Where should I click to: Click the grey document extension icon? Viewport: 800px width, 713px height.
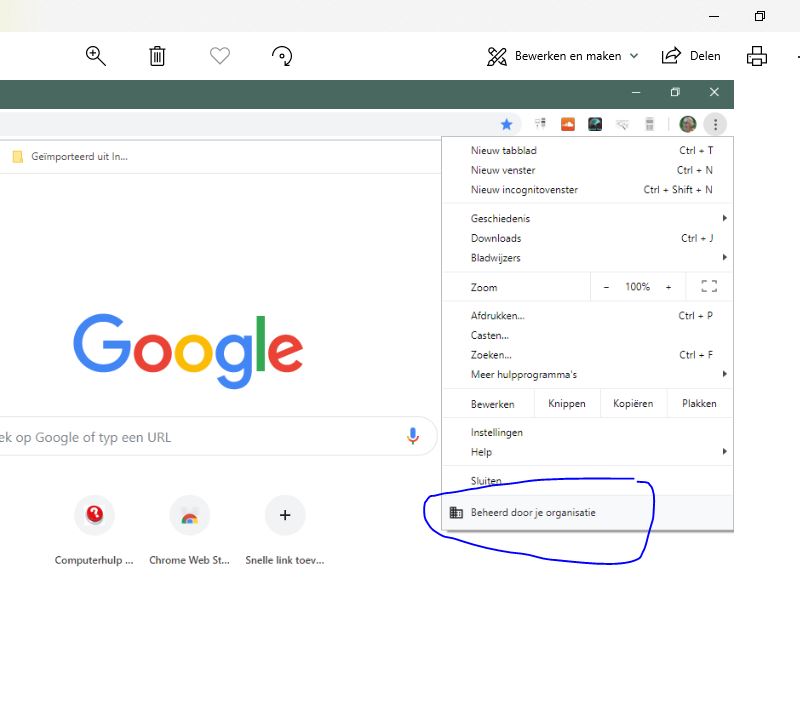point(649,124)
